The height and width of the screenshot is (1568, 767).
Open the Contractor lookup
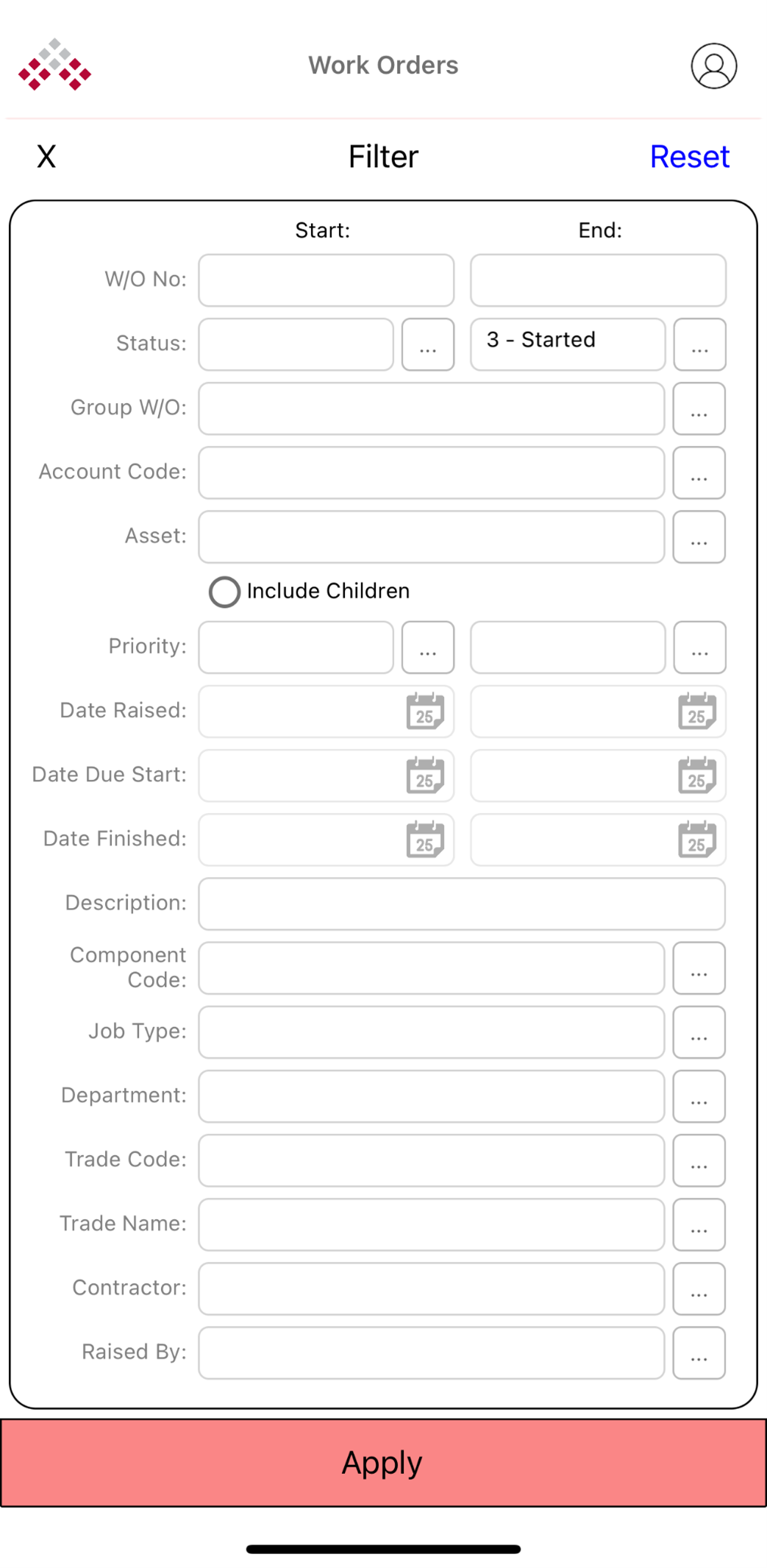[699, 1288]
